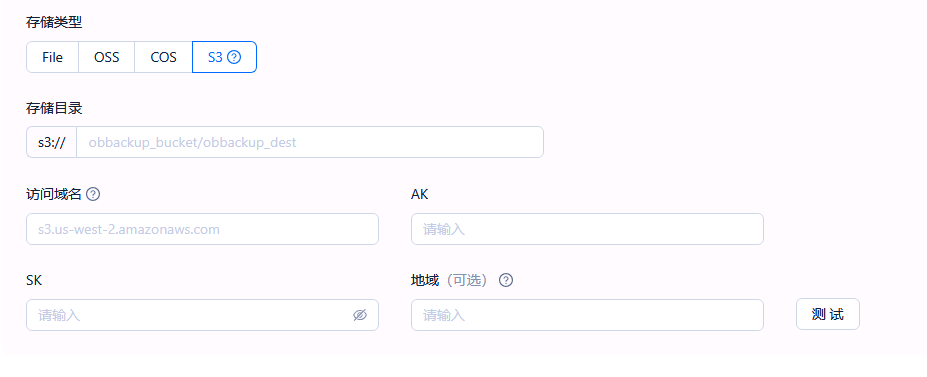
Task: Click the 存储目录 label
Action: point(54,108)
